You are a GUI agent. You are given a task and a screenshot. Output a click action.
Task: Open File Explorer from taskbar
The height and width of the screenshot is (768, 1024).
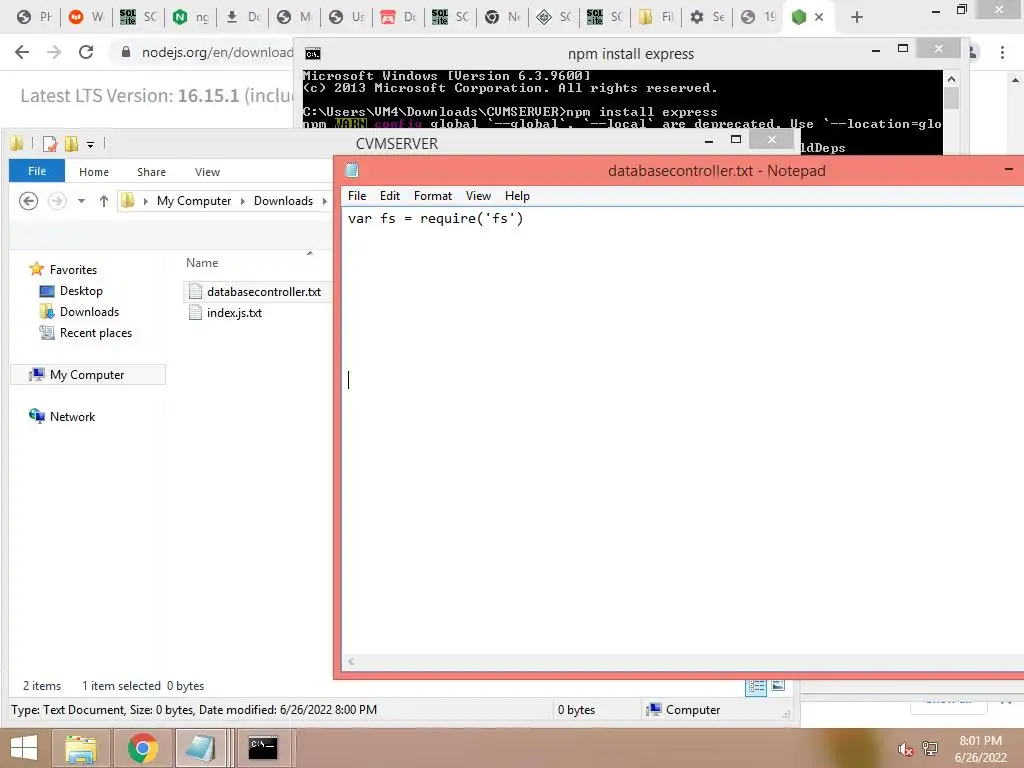81,748
